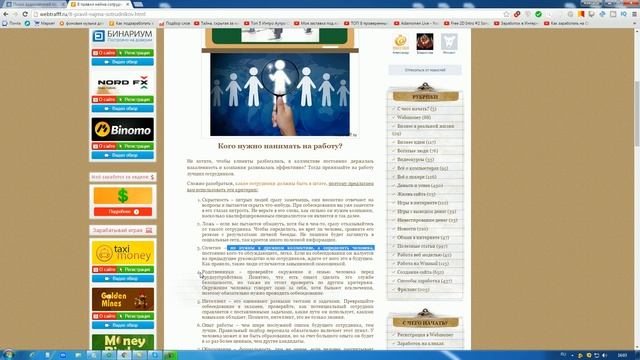Viewport: 640px width, 360px height.
Task: Click the taxi money banner
Action: point(122,253)
